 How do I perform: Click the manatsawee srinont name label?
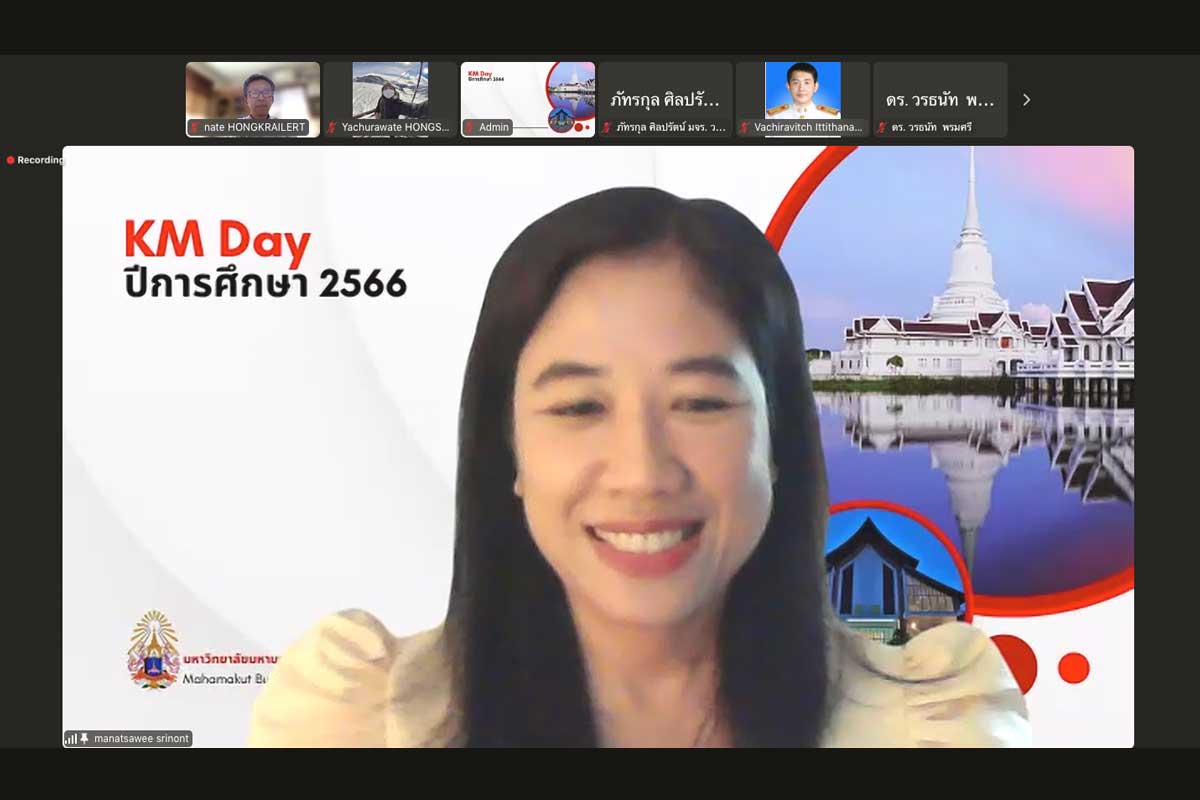(139, 739)
